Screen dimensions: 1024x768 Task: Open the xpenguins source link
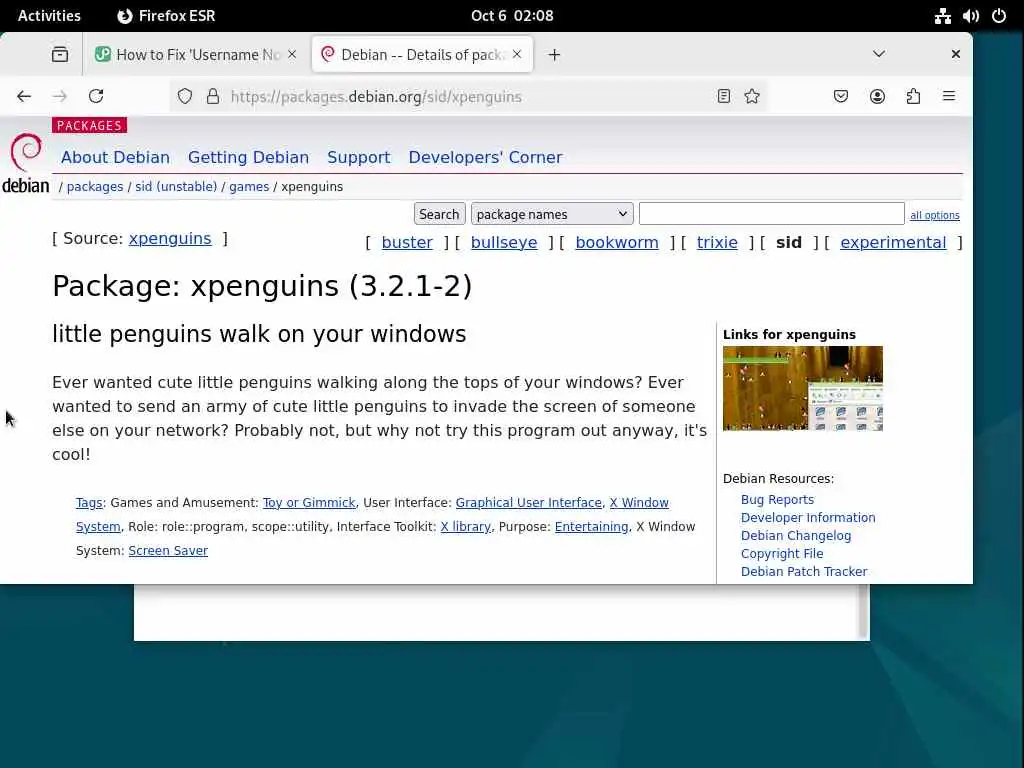[170, 238]
